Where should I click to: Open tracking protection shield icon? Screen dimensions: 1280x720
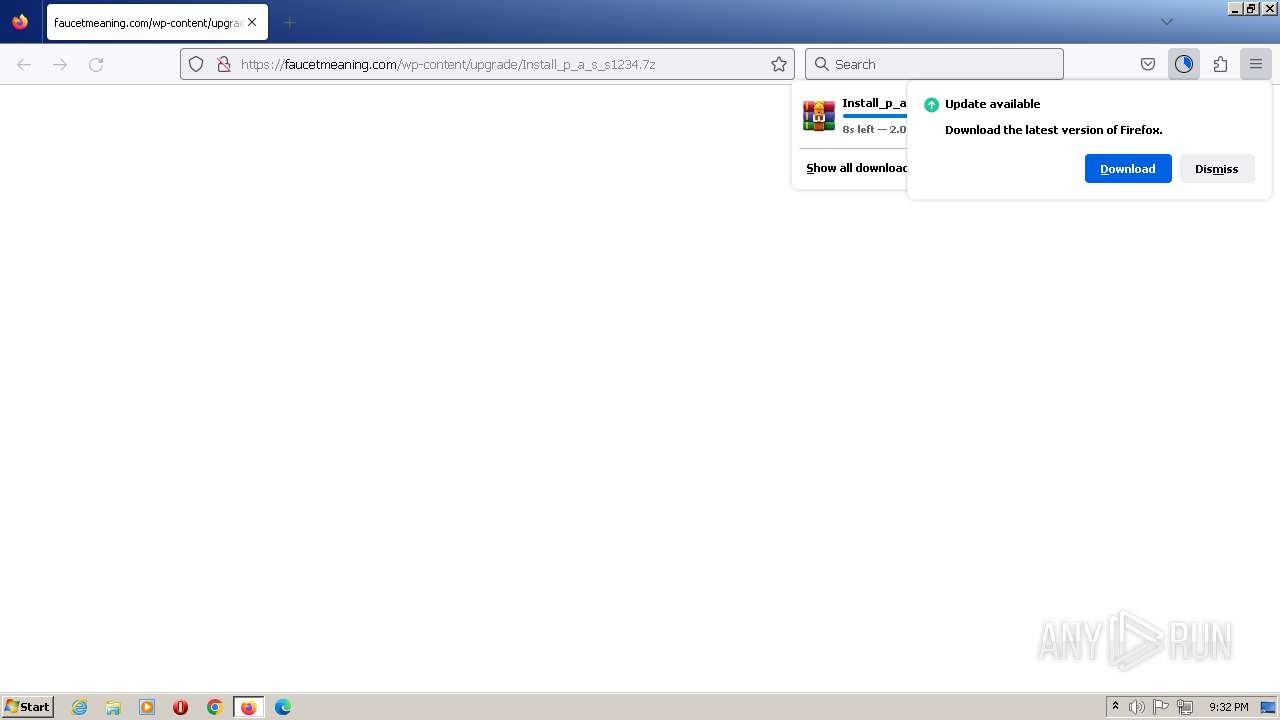click(x=196, y=64)
